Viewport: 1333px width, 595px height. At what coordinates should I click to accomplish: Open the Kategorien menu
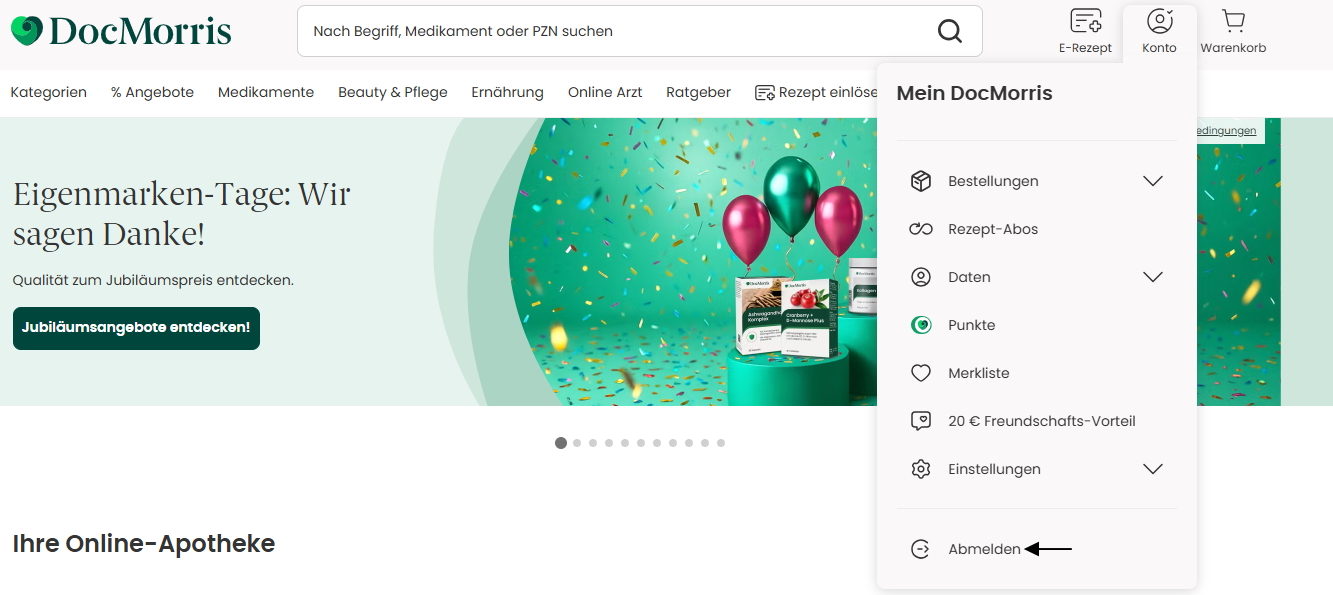(49, 92)
